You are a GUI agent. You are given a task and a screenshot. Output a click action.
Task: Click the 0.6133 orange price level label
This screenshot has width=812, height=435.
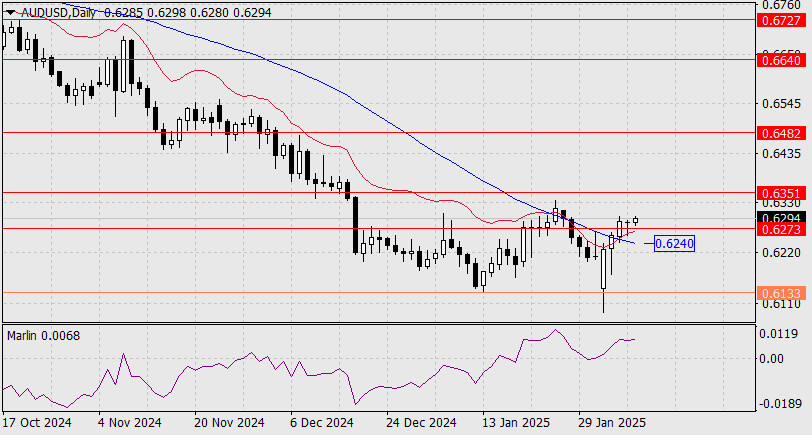tap(781, 294)
